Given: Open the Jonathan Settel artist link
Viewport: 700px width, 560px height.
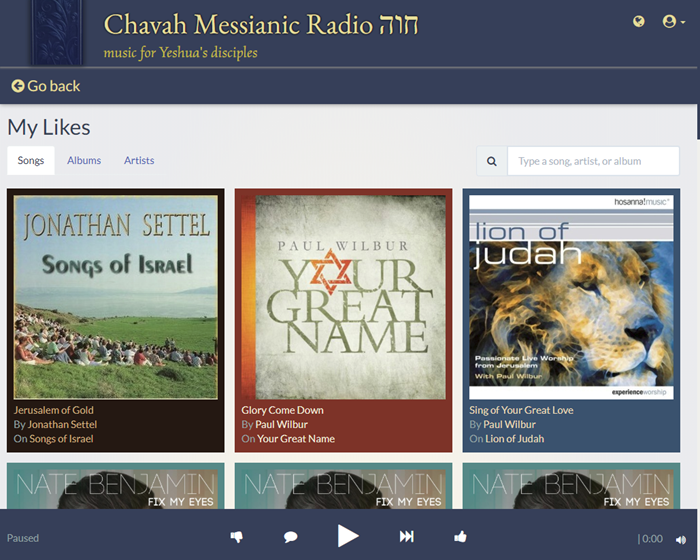Looking at the screenshot, I should (x=62, y=424).
